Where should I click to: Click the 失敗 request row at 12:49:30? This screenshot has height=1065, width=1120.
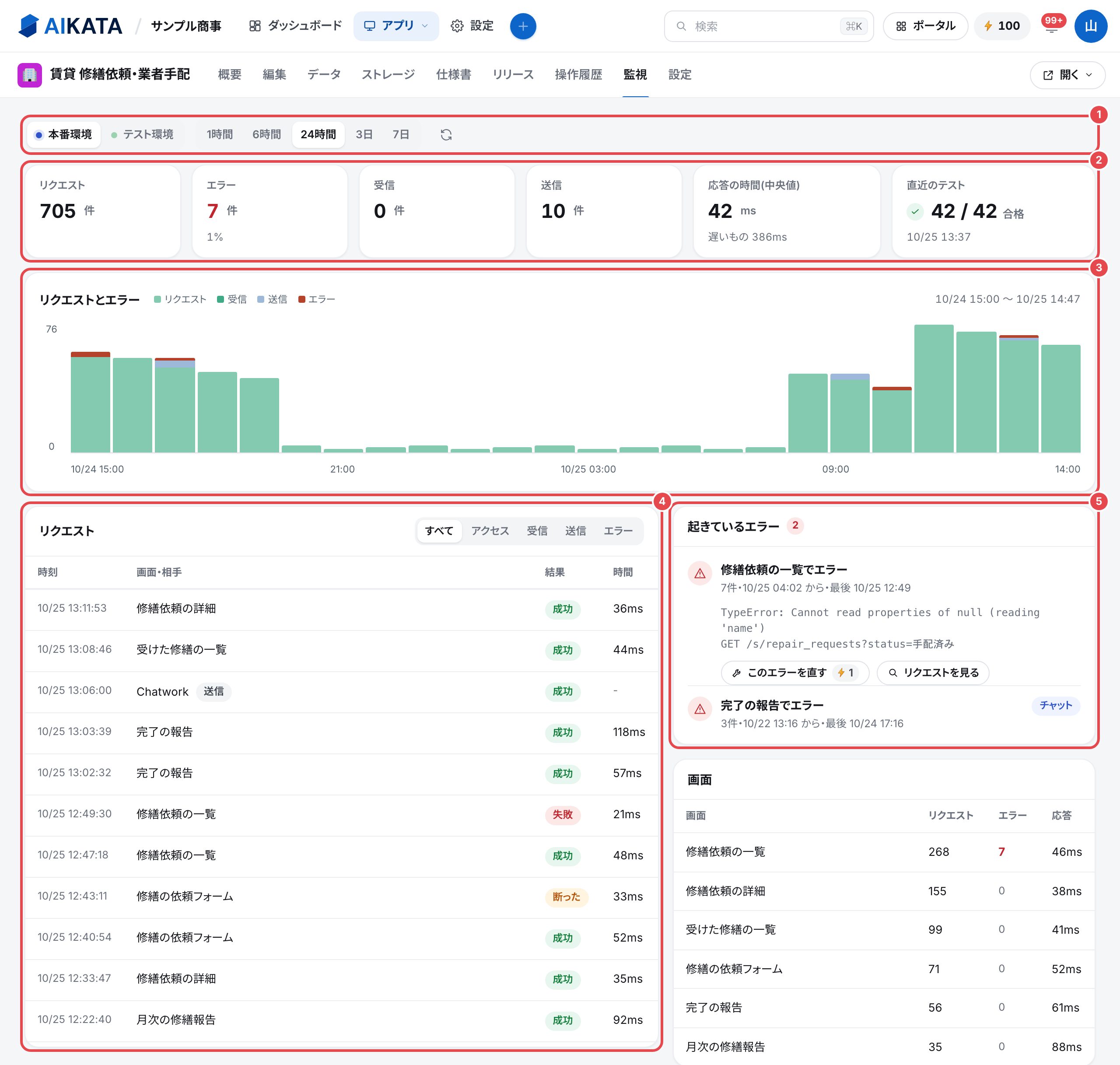click(x=341, y=815)
